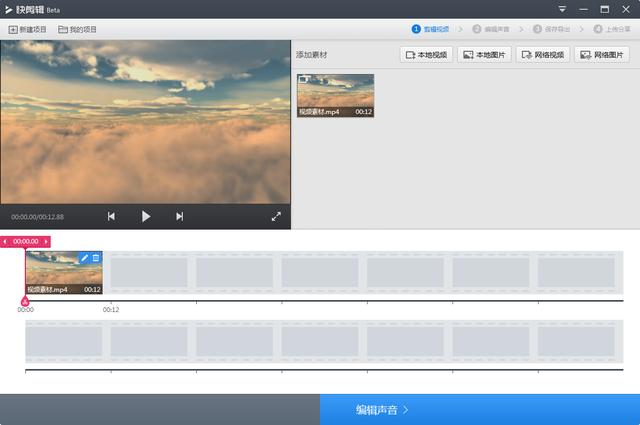The image size is (640, 425).
Task: Expand preview to fullscreen
Action: click(276, 216)
